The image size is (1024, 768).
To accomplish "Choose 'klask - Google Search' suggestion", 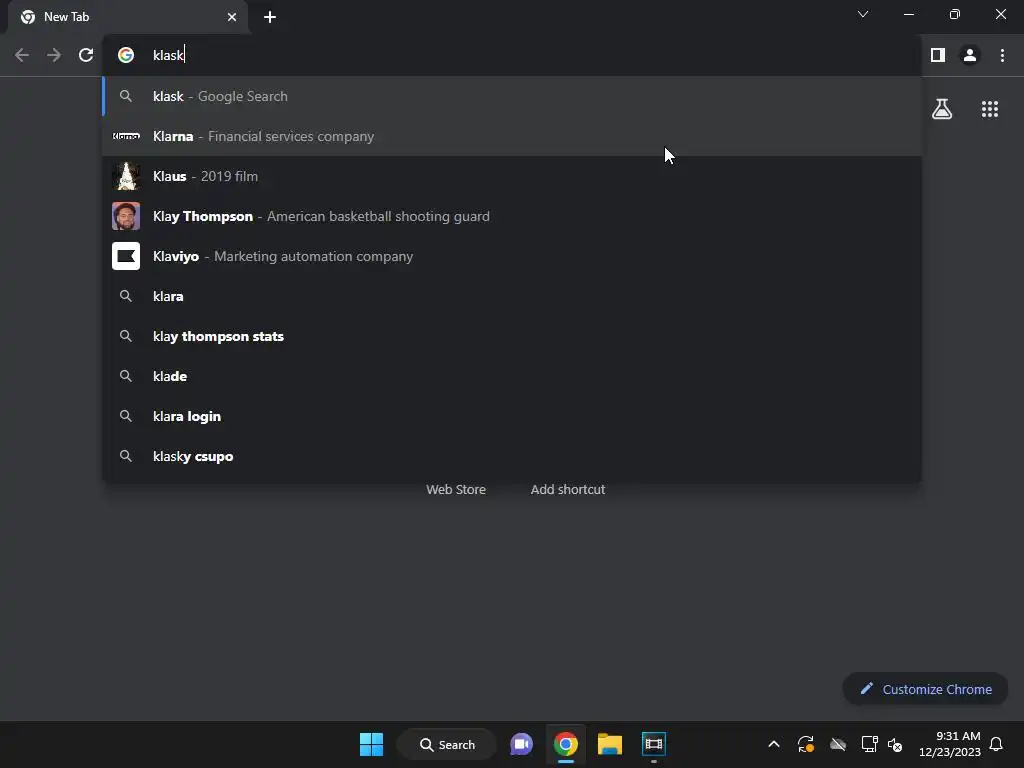I will coord(512,96).
